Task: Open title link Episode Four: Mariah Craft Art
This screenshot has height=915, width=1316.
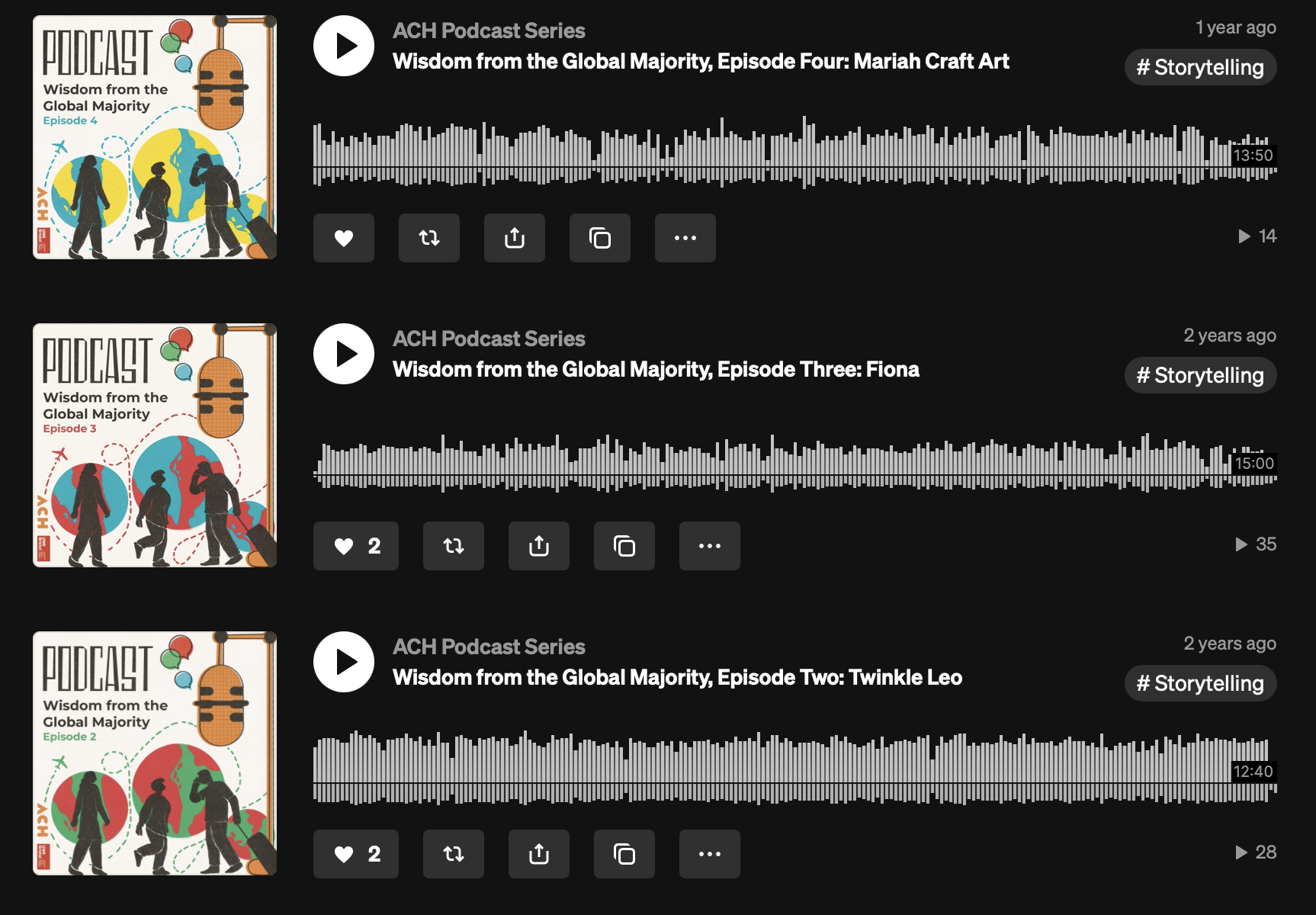Action: pyautogui.click(x=701, y=61)
